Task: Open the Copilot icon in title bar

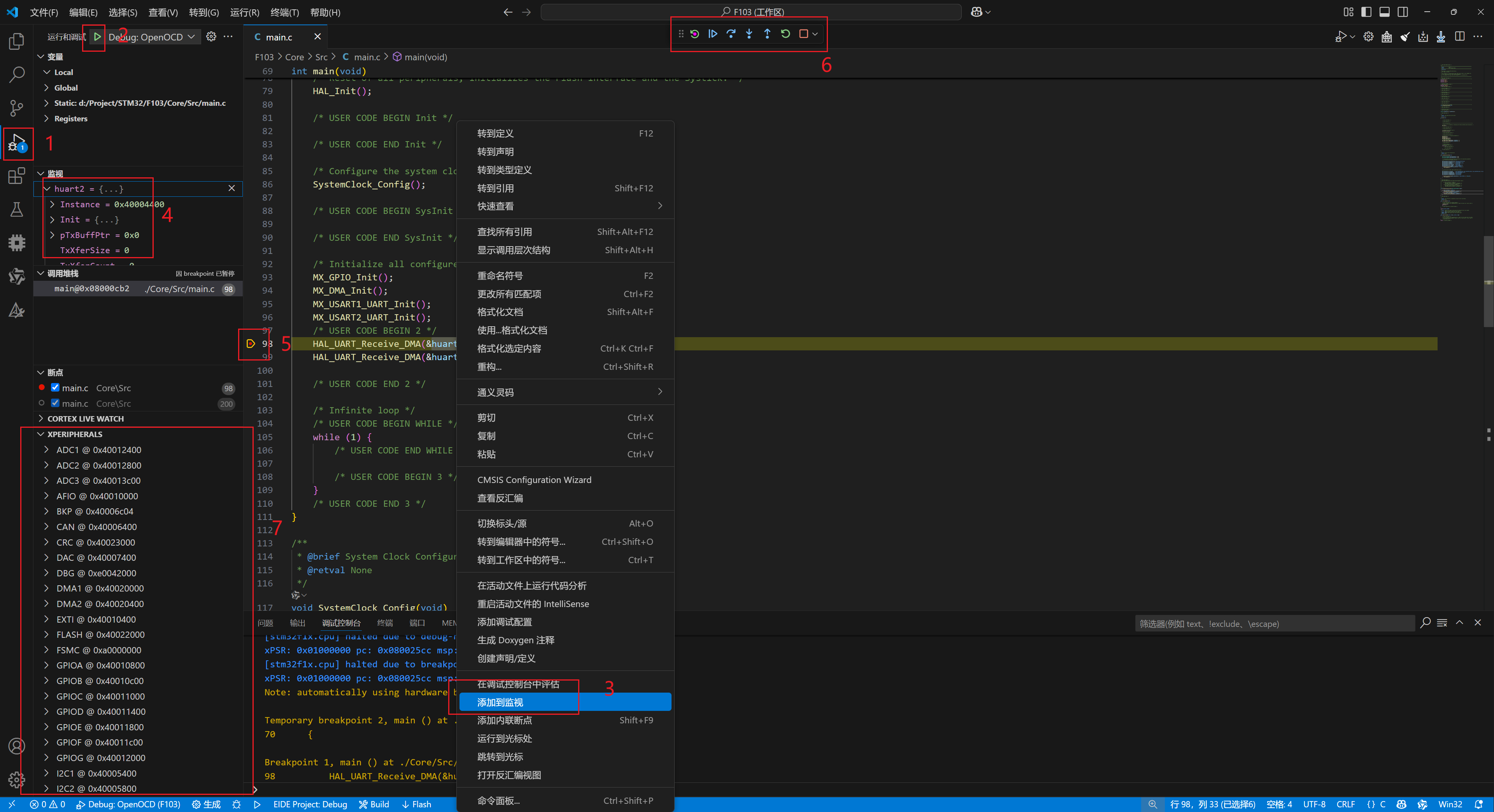Action: tap(977, 12)
